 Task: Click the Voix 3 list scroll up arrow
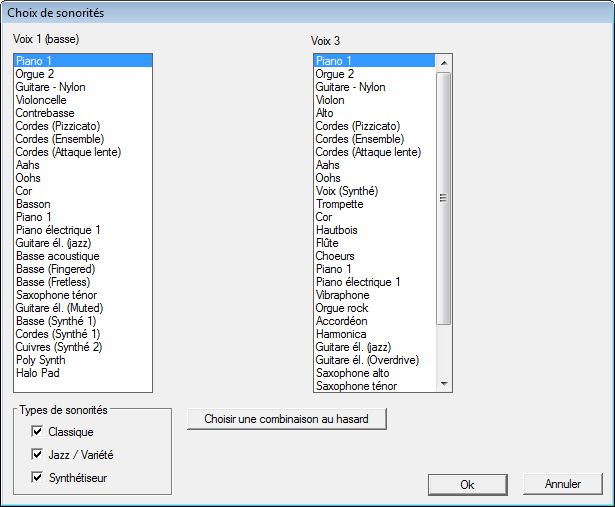tap(444, 63)
